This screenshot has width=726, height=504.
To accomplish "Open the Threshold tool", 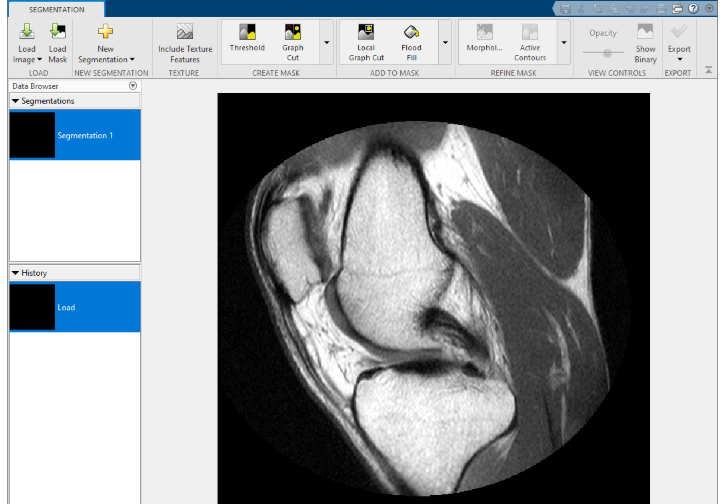I will [x=247, y=38].
